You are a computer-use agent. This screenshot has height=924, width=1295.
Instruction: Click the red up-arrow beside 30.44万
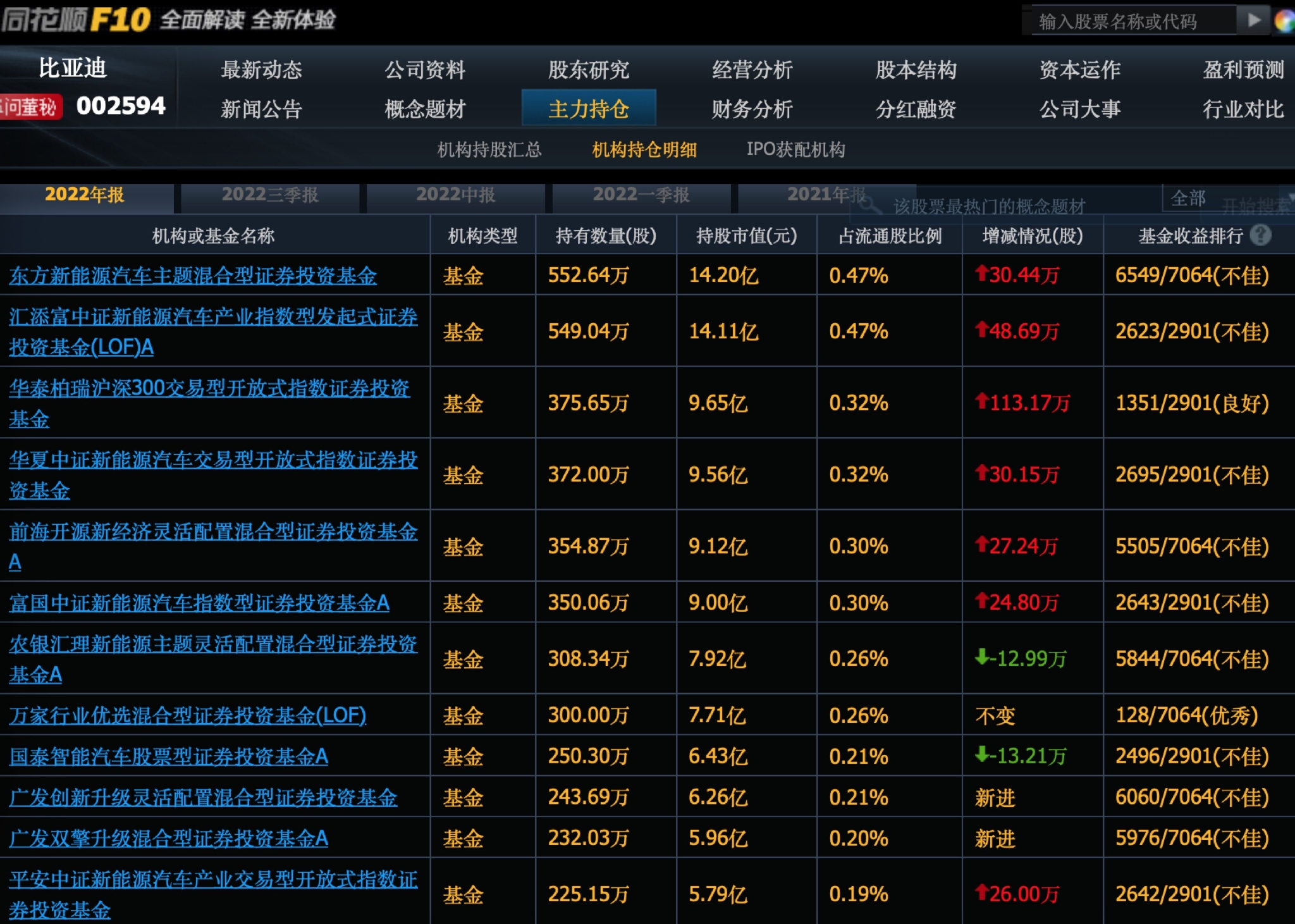984,275
